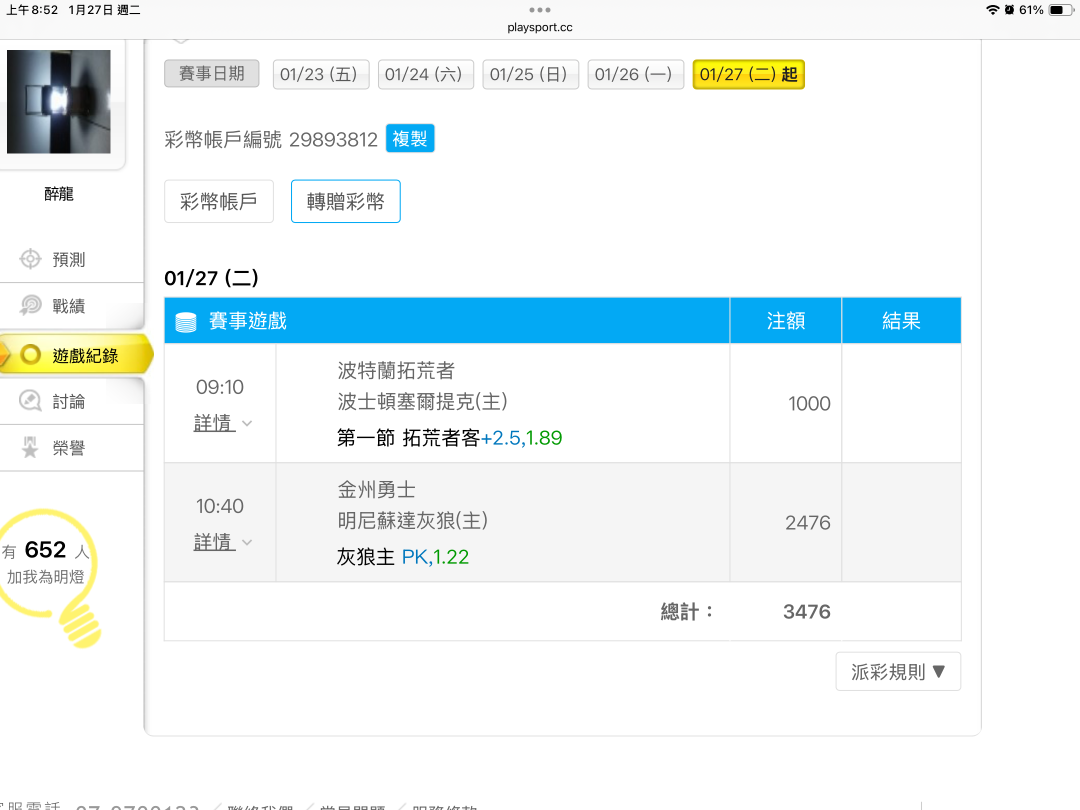Viewport: 1080px width, 810px height.
Task: Click the 討論 speech bubble icon
Action: 31,401
